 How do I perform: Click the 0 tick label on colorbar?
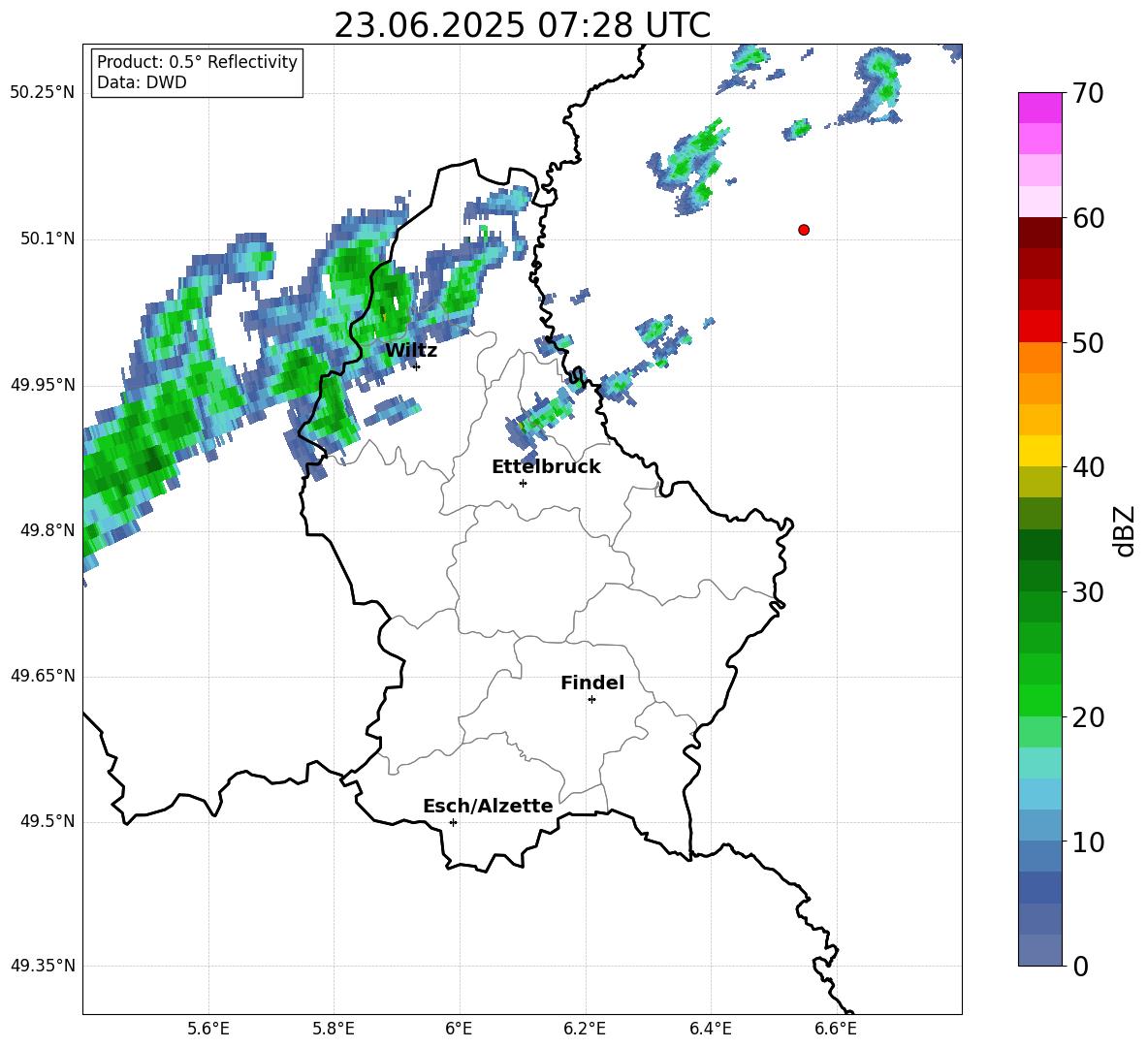pos(1080,966)
